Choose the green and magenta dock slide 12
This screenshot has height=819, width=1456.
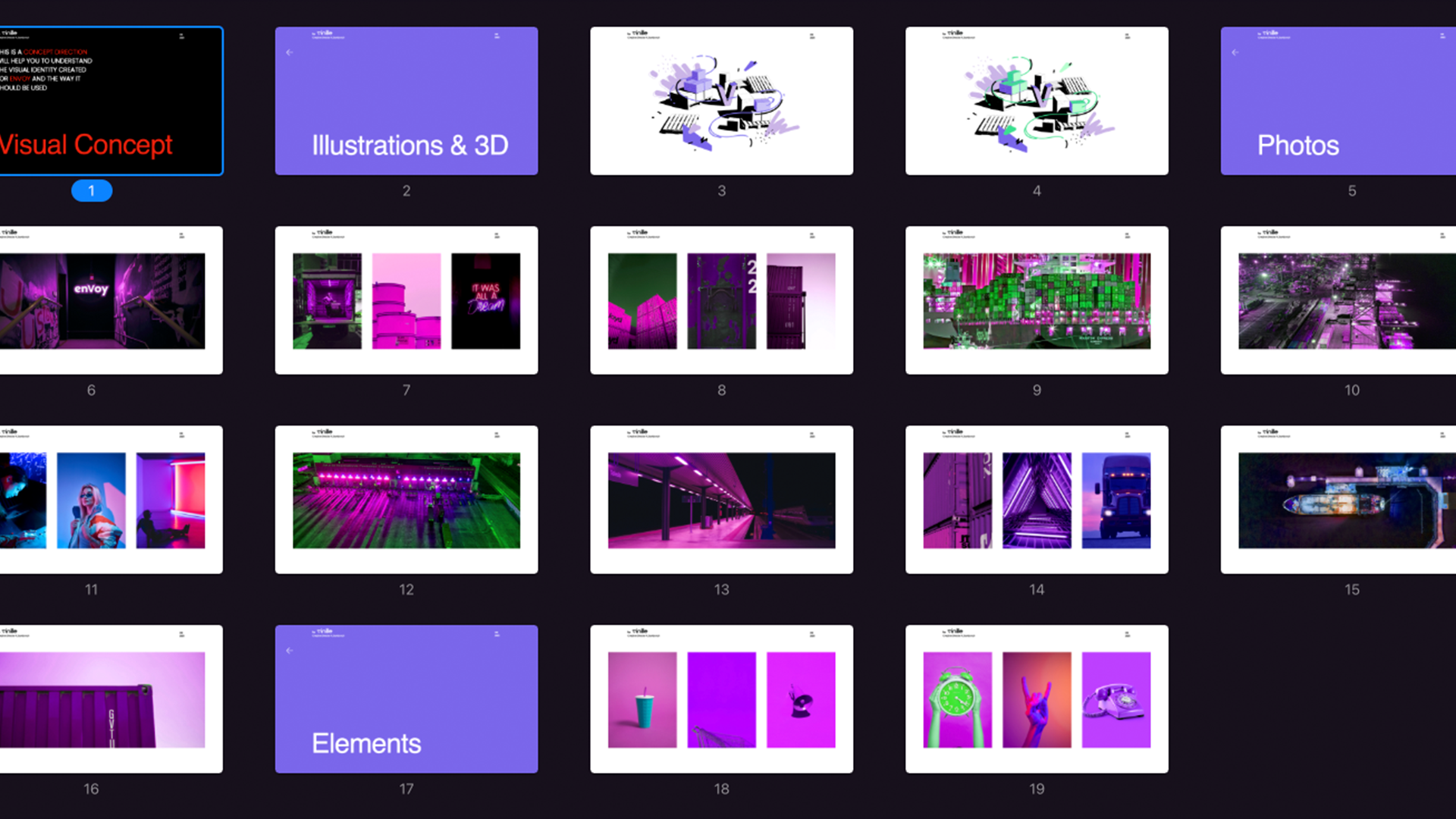click(x=406, y=500)
